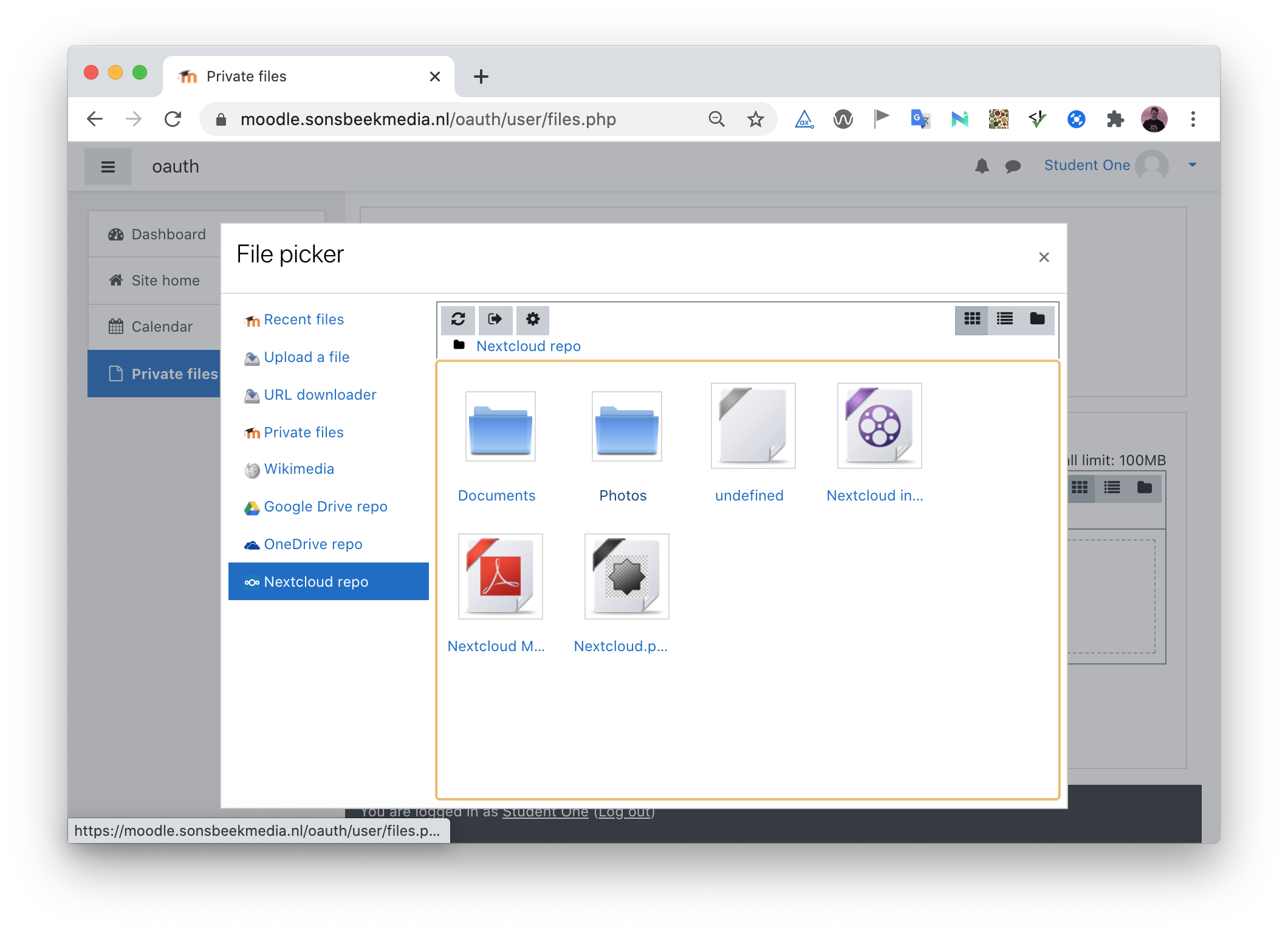
Task: Click the oauth site name
Action: [176, 166]
